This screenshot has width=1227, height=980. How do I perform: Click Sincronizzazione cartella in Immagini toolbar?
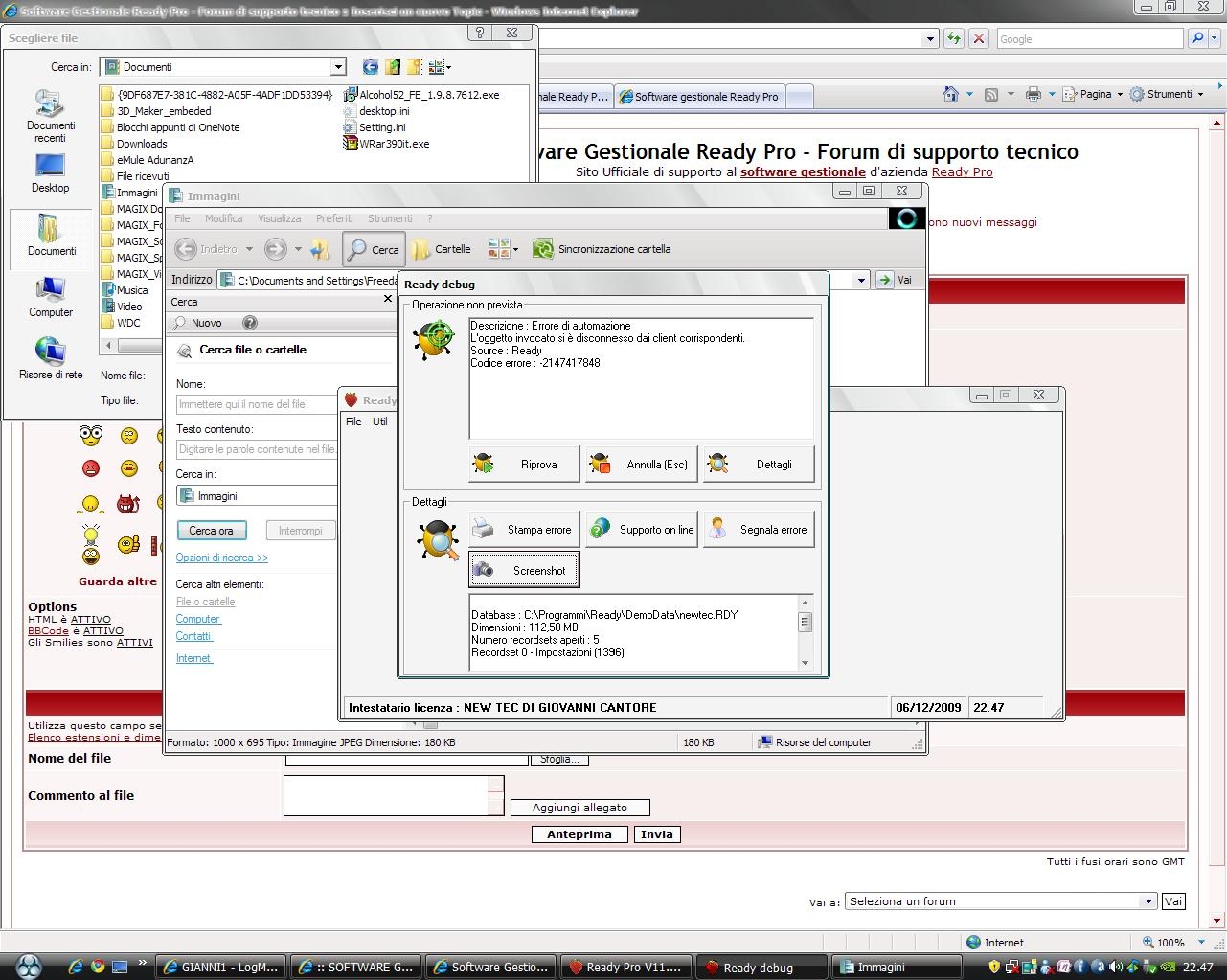602,249
